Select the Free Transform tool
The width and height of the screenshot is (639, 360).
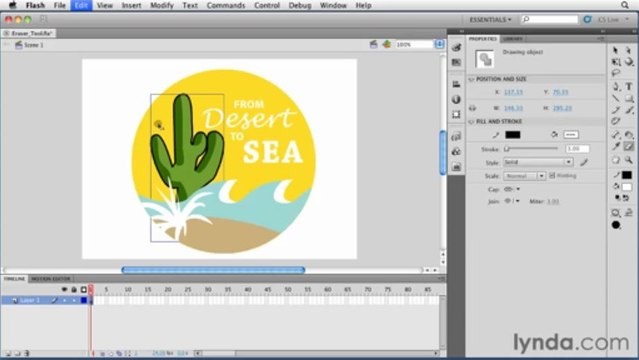(x=616, y=62)
